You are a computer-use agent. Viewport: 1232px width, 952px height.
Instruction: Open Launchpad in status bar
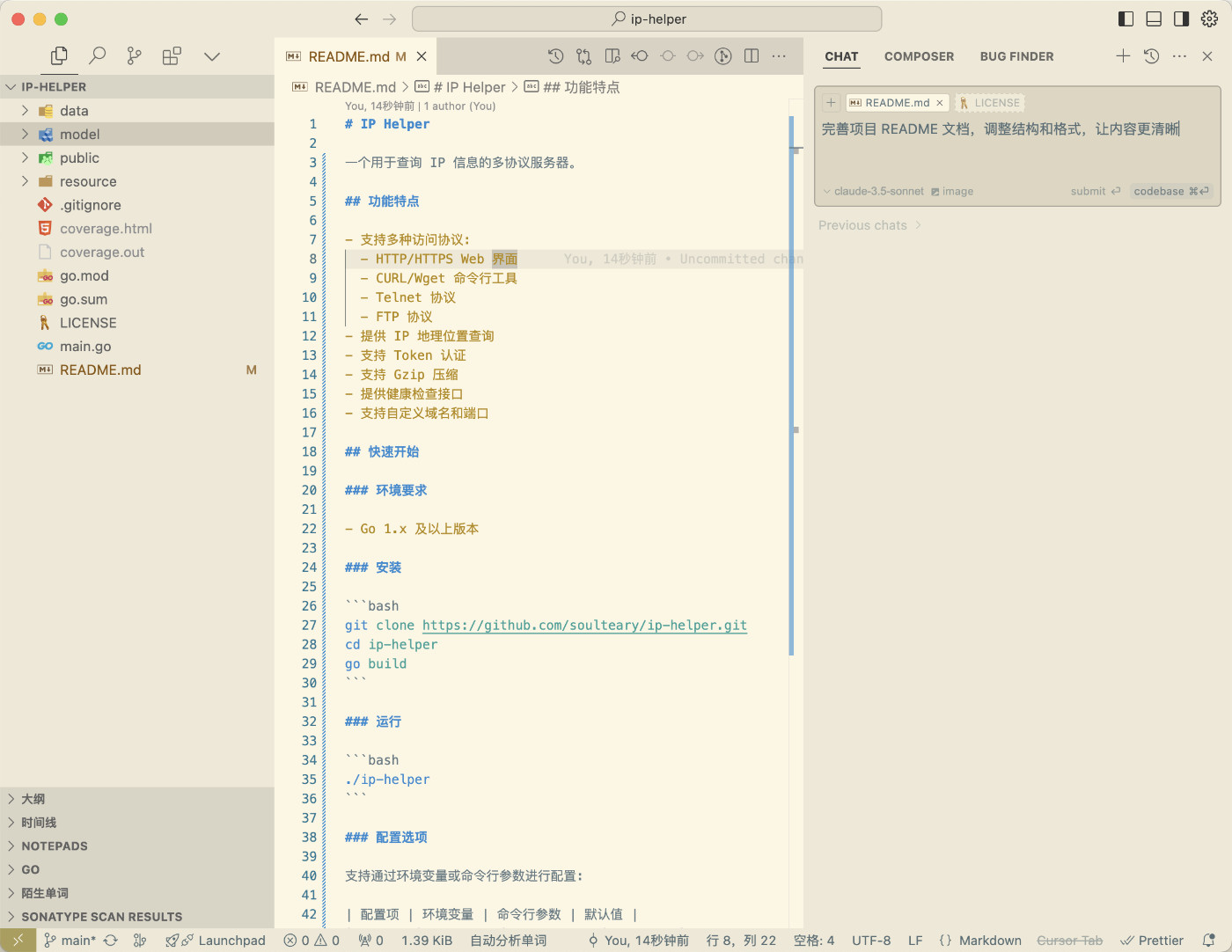click(216, 941)
